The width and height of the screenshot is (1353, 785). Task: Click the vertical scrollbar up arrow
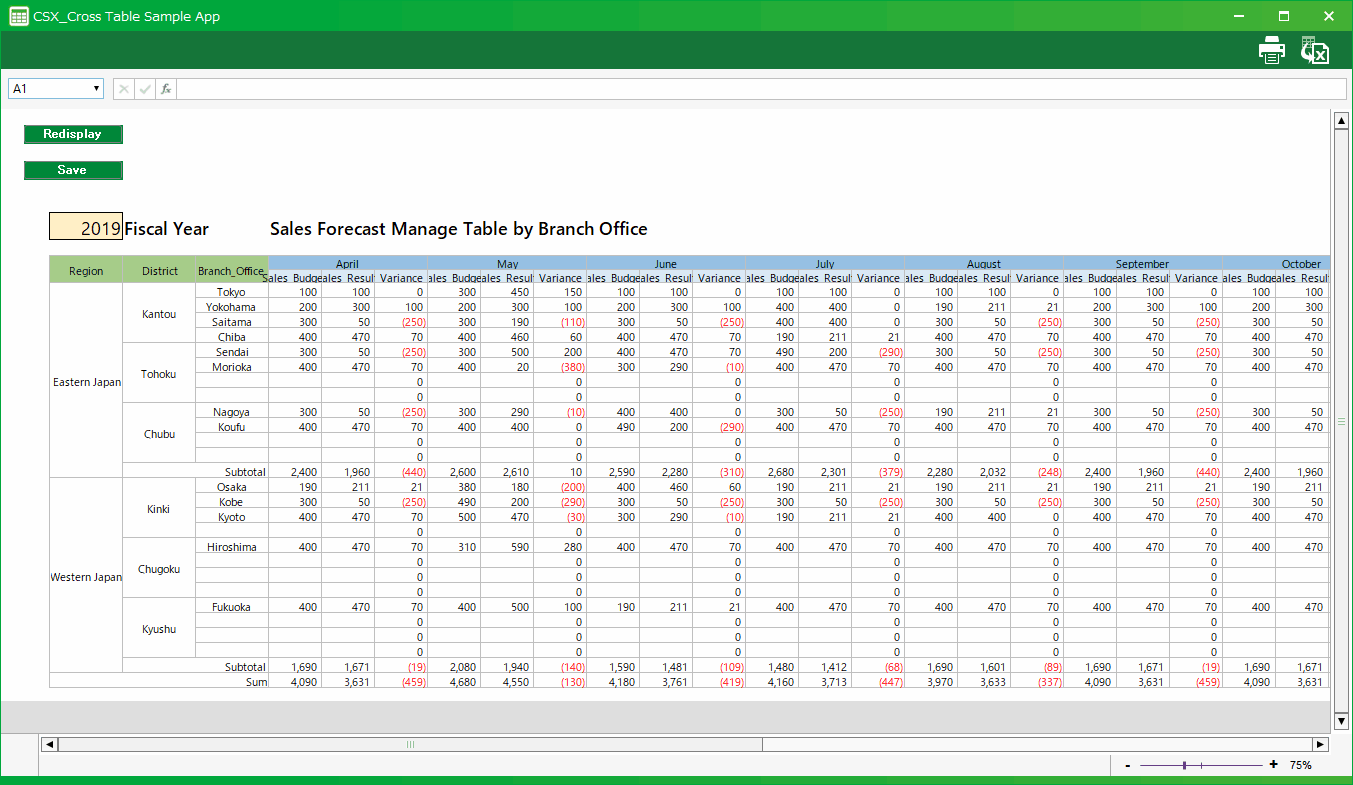pos(1341,121)
